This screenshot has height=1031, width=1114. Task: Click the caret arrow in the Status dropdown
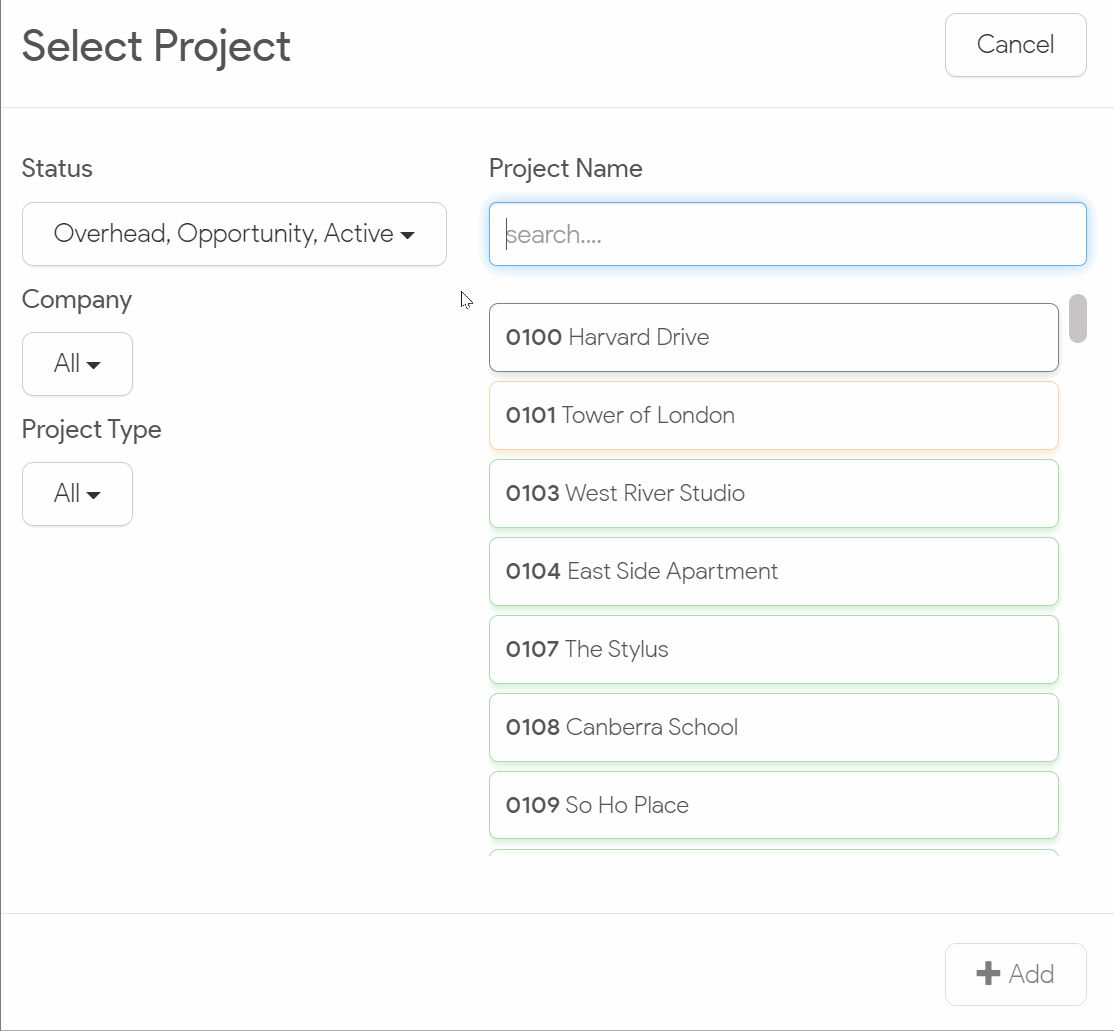tap(407, 235)
